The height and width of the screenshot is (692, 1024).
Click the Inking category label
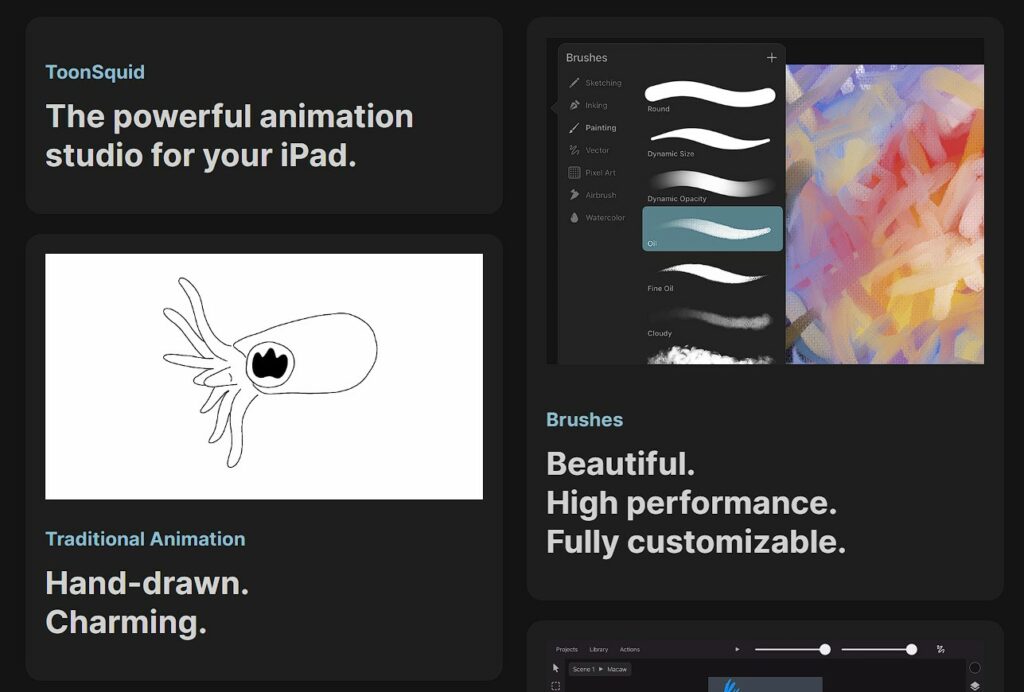596,105
